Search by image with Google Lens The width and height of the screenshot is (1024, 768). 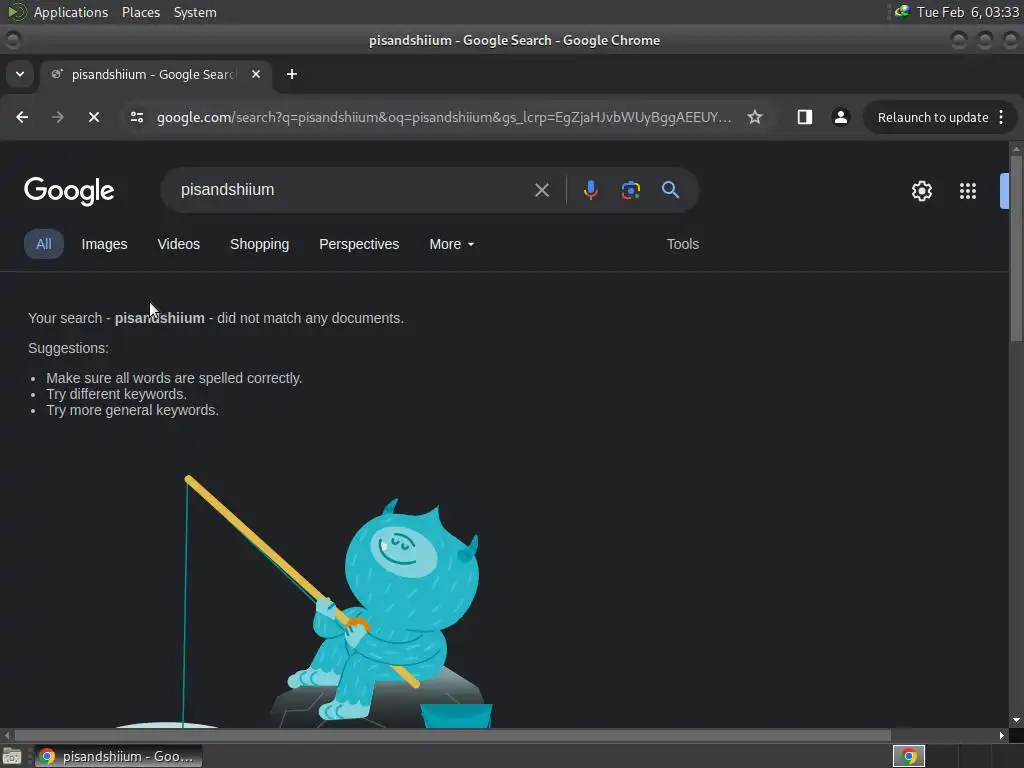click(x=630, y=190)
